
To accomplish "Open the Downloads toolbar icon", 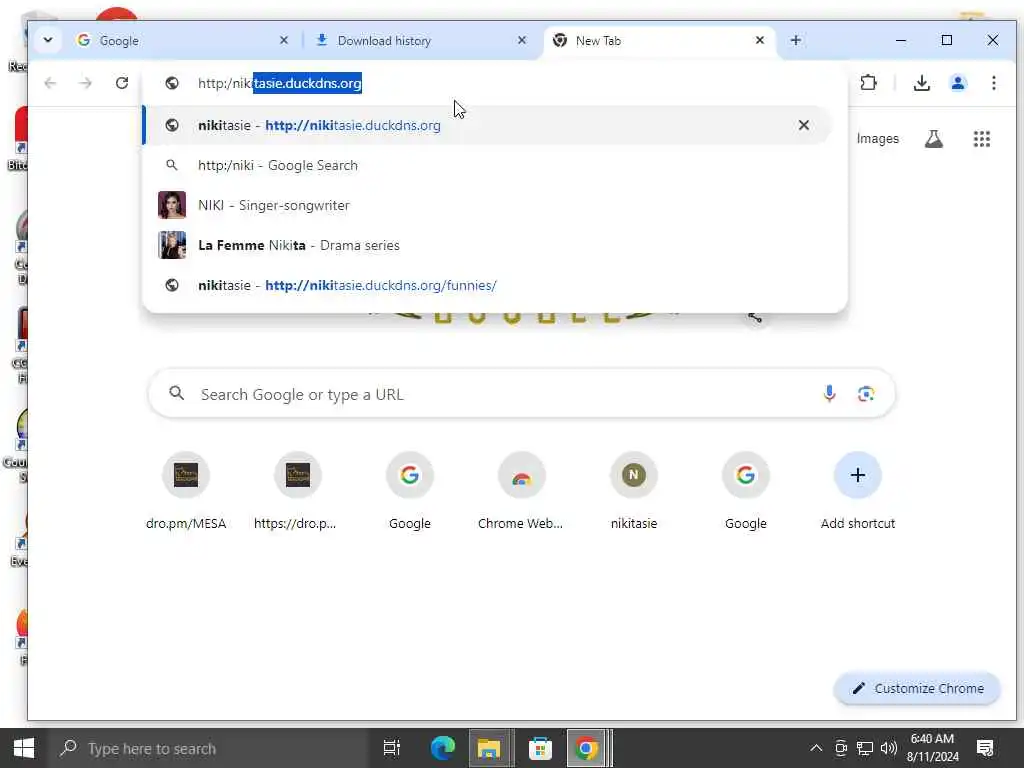I will pyautogui.click(x=921, y=83).
